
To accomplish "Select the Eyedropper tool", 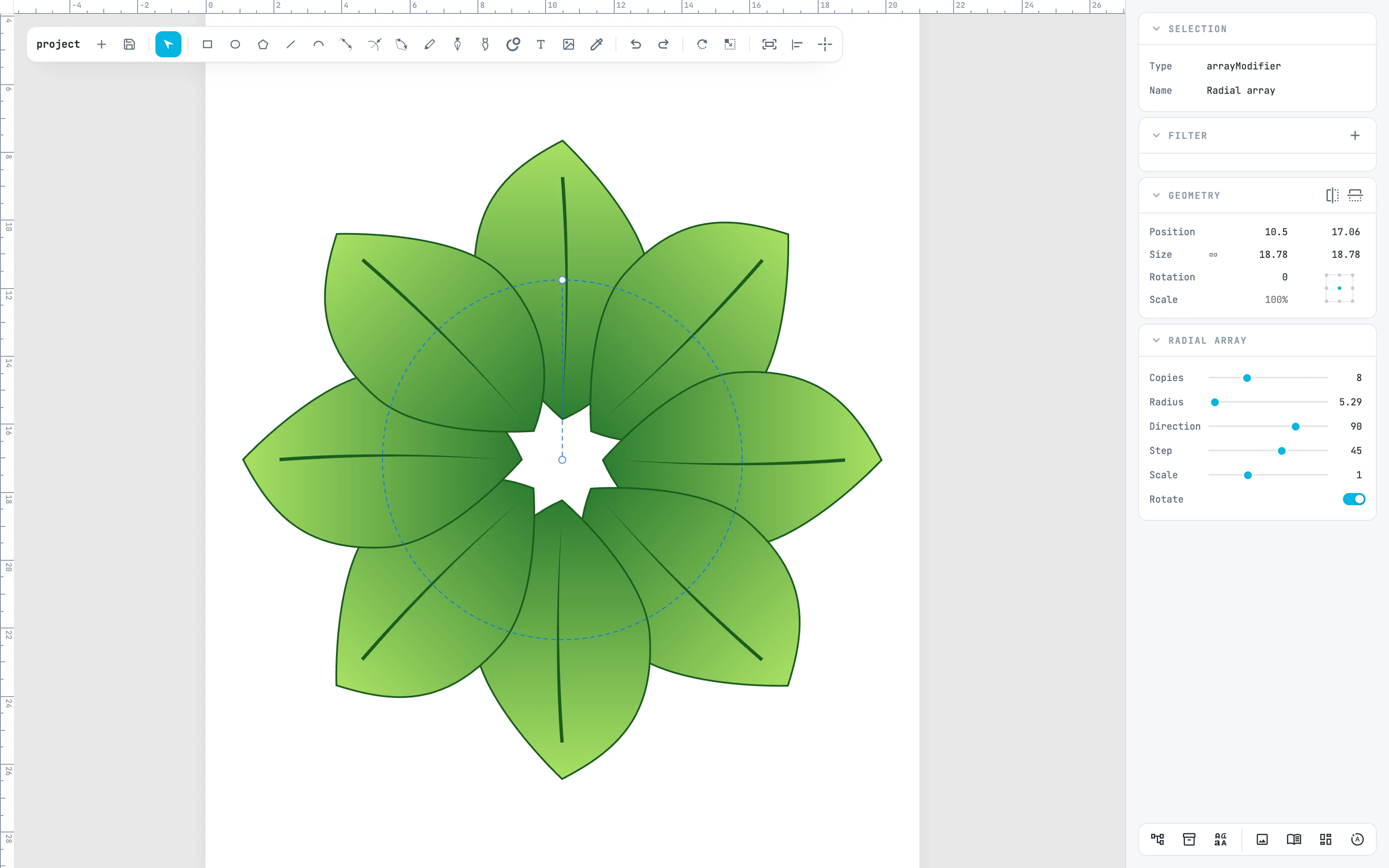I will 596,44.
